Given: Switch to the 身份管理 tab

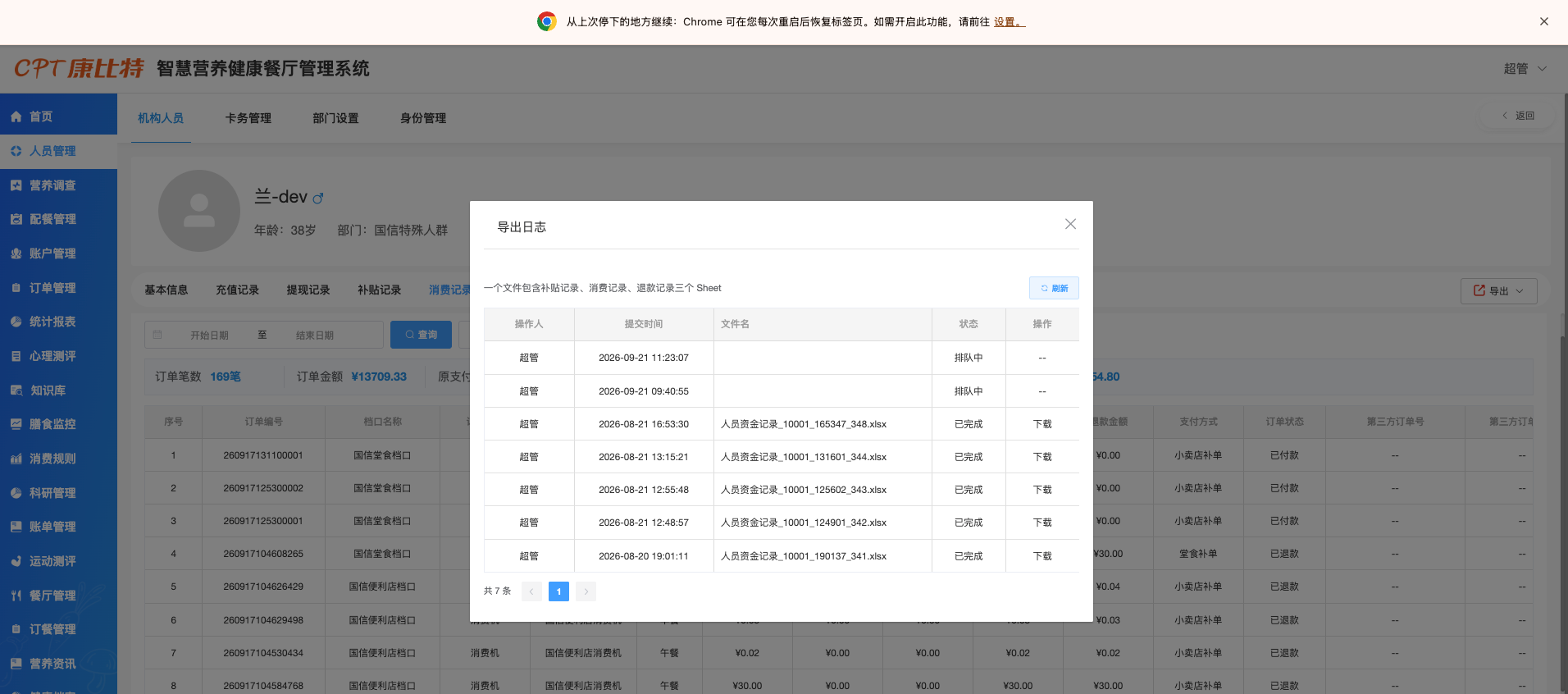Looking at the screenshot, I should (423, 118).
